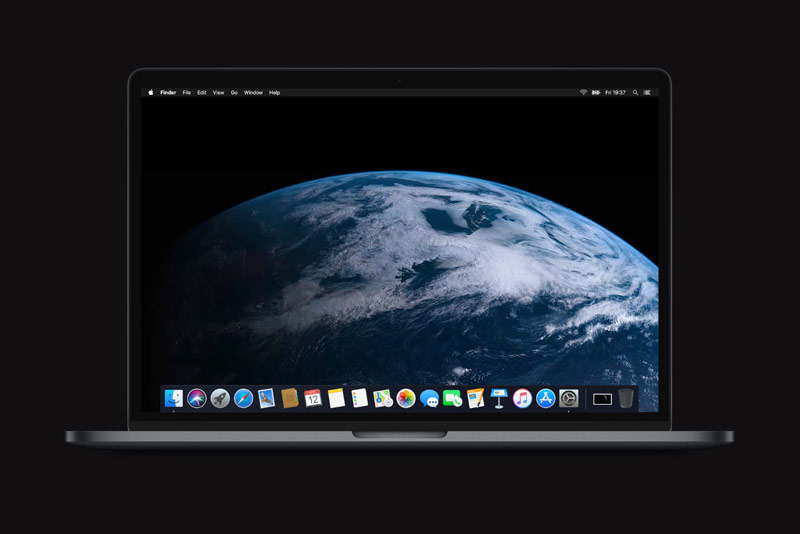Open Finder from the dock
Viewport: 800px width, 534px height.
(x=173, y=398)
